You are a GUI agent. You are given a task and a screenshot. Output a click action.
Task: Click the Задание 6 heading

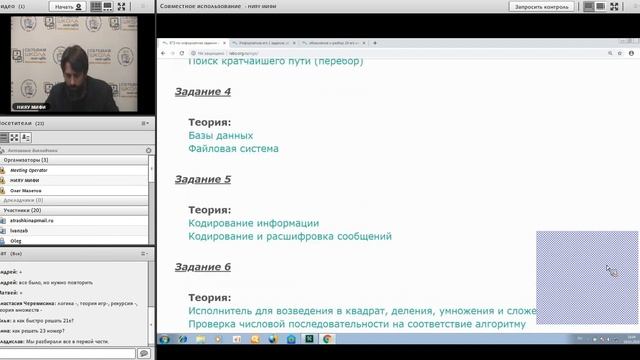point(203,267)
